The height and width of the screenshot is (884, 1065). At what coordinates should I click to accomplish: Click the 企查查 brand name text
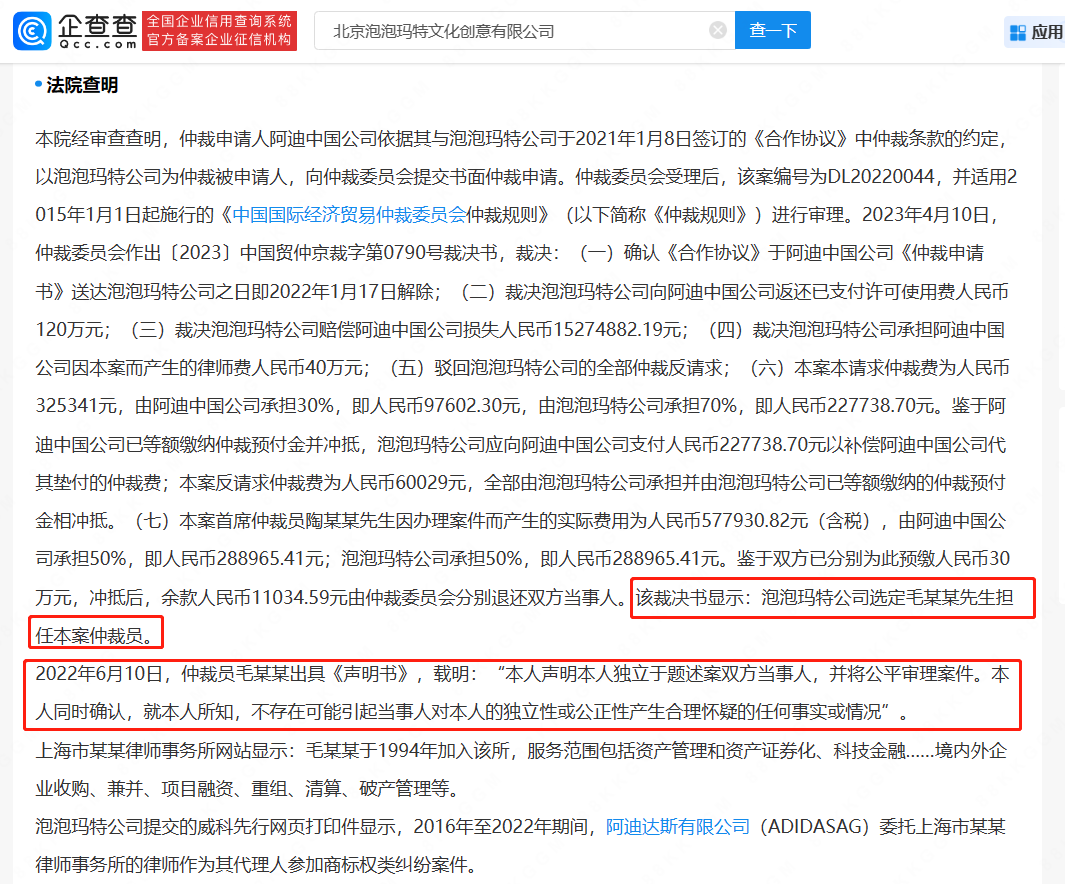[x=98, y=26]
